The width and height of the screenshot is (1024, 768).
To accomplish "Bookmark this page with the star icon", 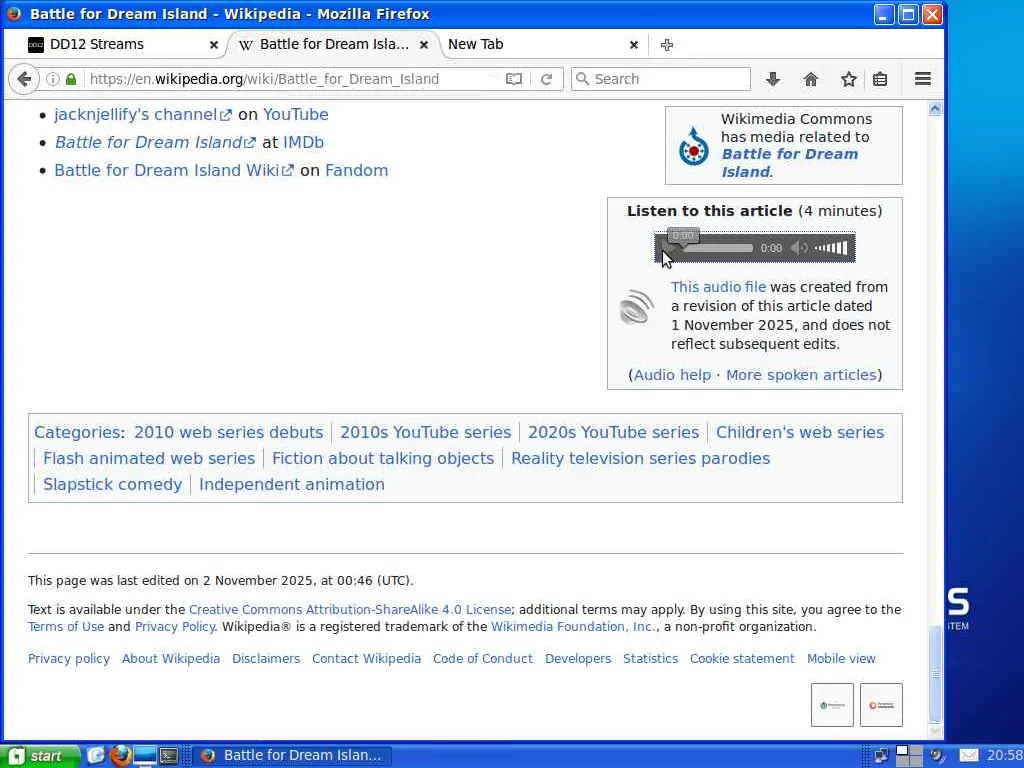I will click(848, 79).
